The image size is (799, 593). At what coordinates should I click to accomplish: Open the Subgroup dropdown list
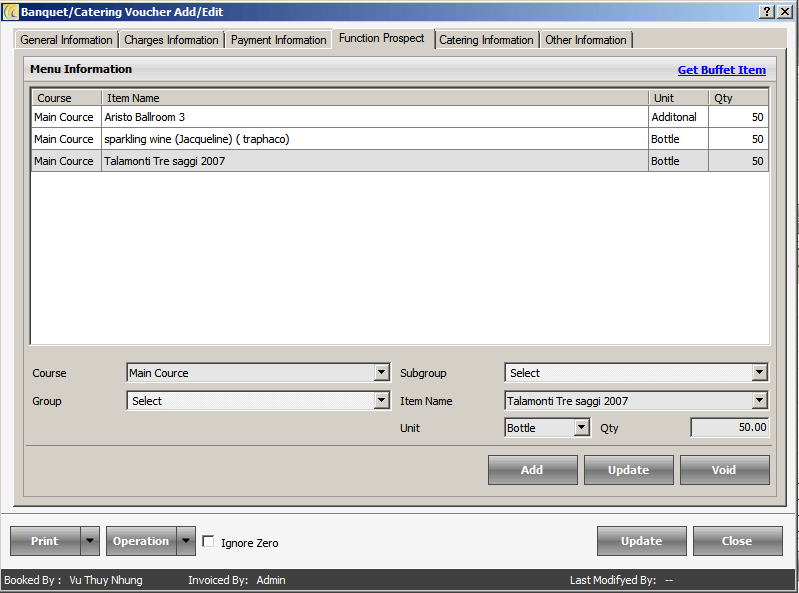[x=760, y=373]
